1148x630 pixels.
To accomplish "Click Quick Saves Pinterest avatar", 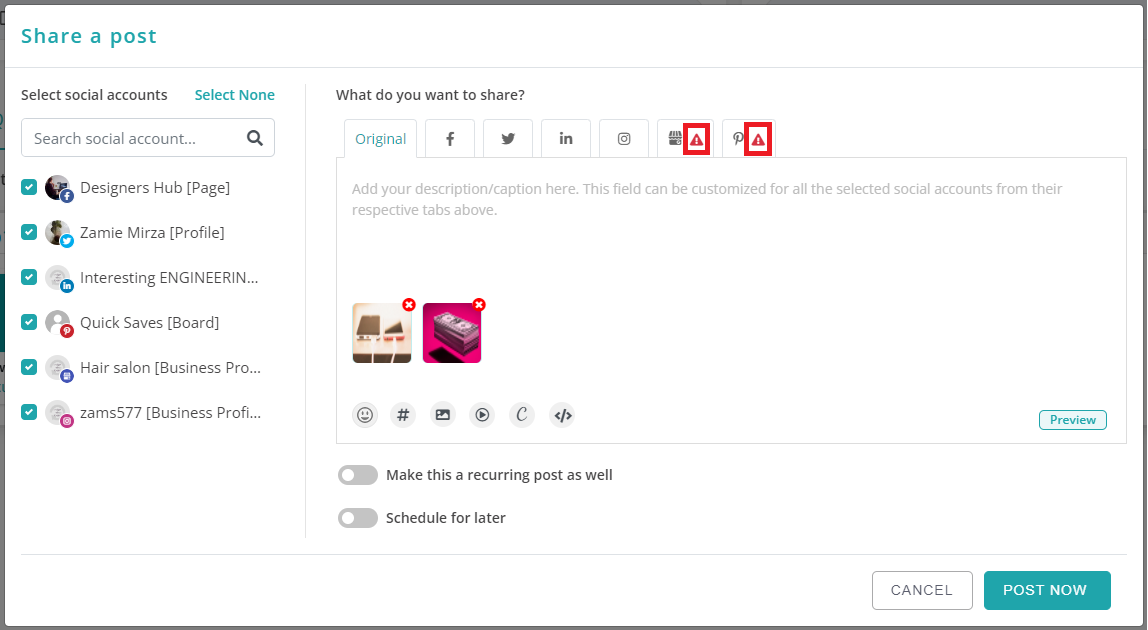I will pyautogui.click(x=58, y=323).
